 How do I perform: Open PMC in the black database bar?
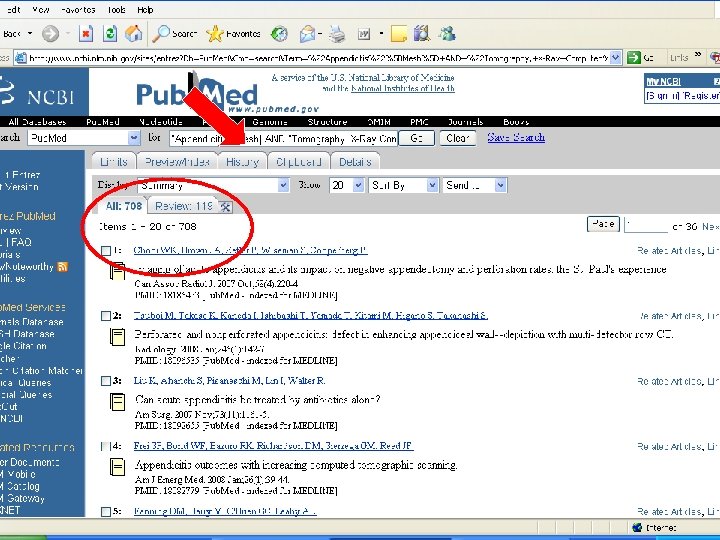coord(419,122)
